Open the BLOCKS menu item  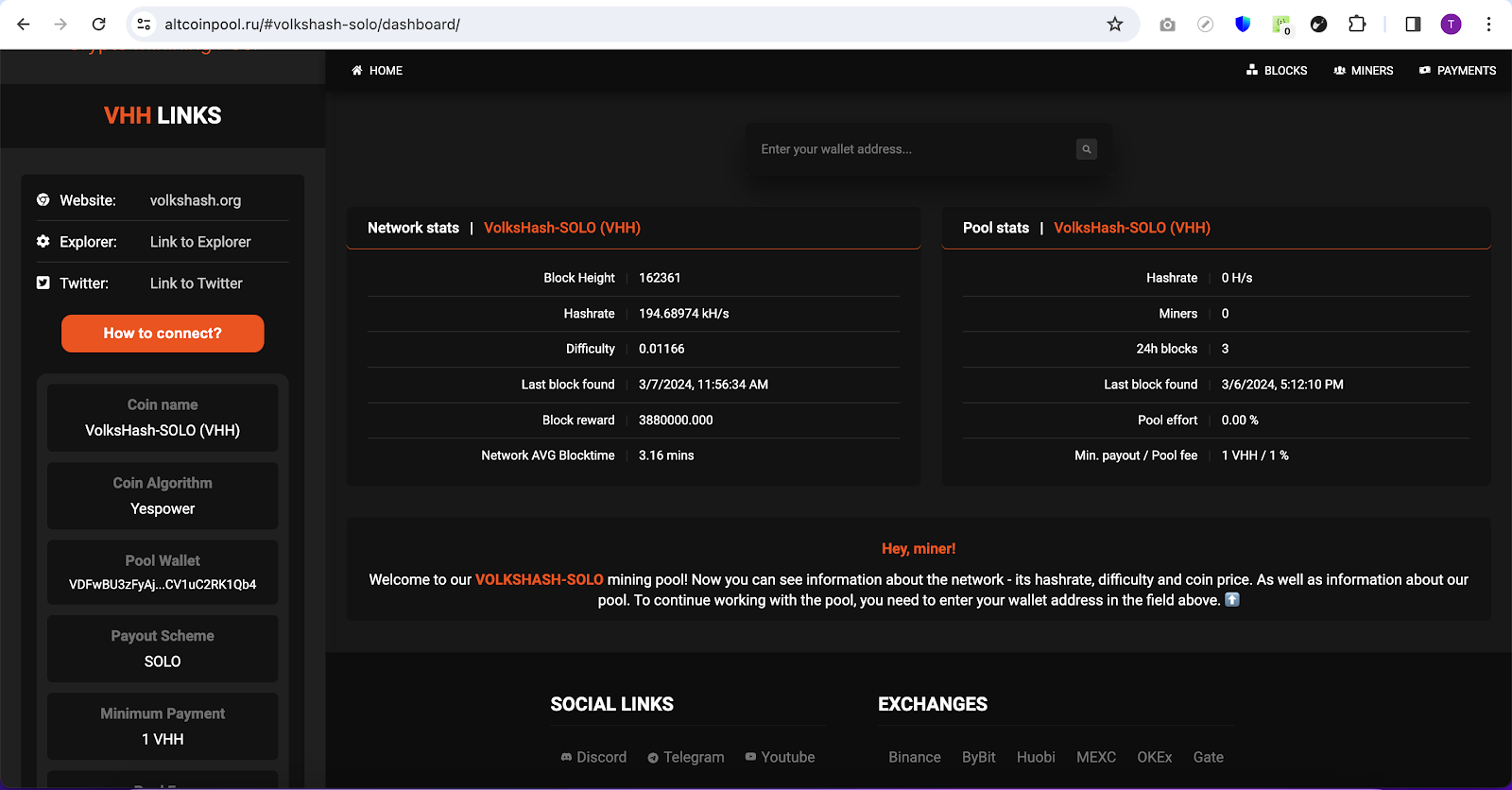pyautogui.click(x=1277, y=71)
